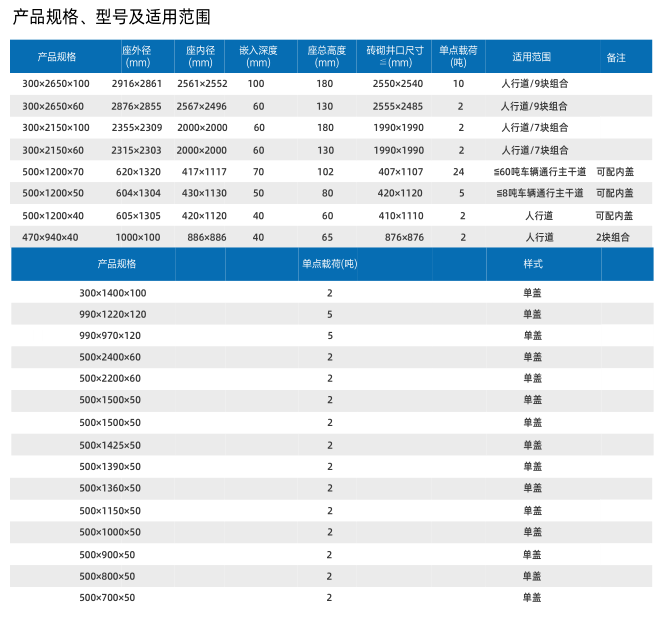Select the 2块组合 remark cell
The width and height of the screenshot is (664, 625).
tap(615, 237)
